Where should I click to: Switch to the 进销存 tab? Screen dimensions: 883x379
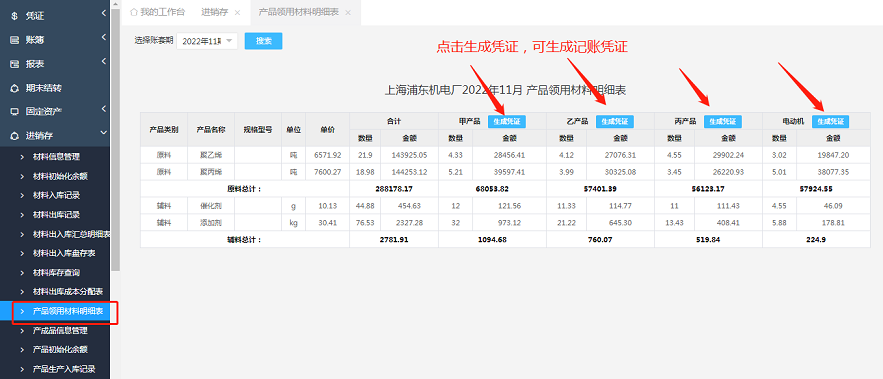pyautogui.click(x=215, y=12)
